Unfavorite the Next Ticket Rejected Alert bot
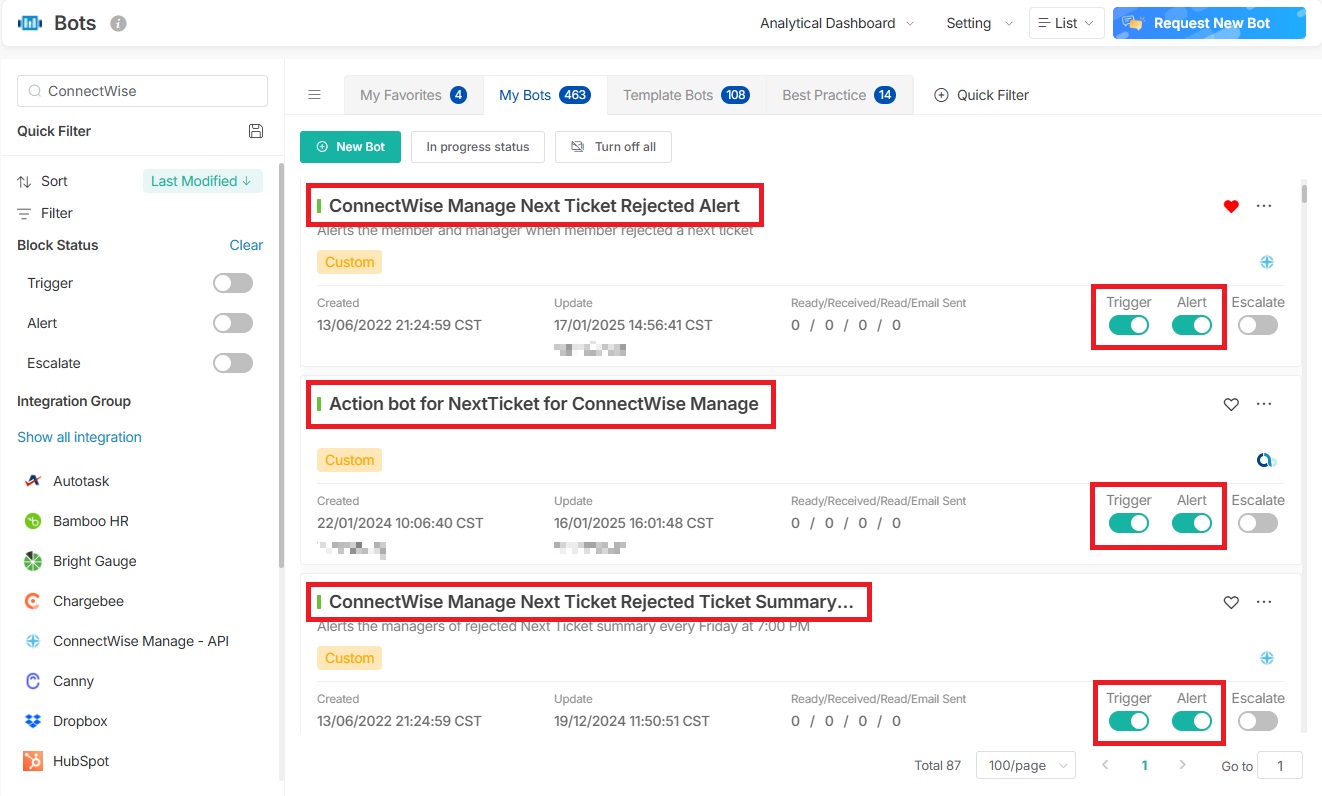The width and height of the screenshot is (1322, 796). pos(1231,206)
